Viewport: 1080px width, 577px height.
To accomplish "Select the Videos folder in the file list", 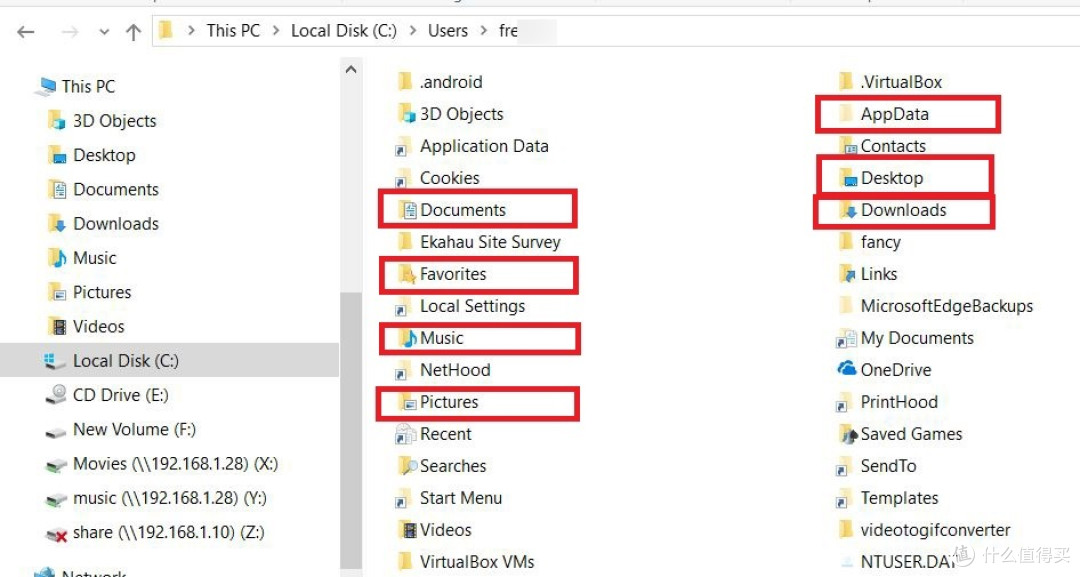I will click(x=435, y=530).
